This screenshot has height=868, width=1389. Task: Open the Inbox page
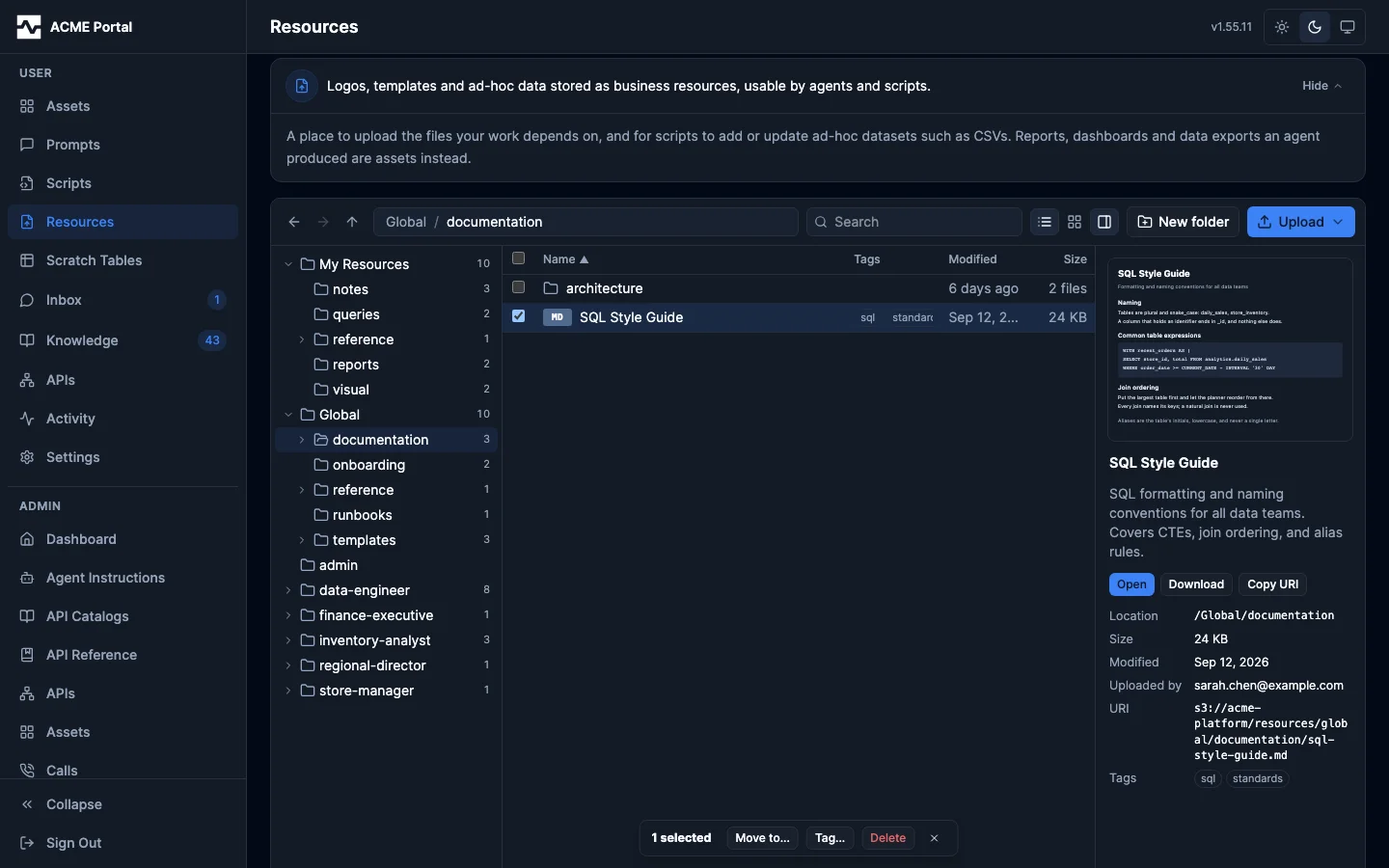(x=123, y=300)
